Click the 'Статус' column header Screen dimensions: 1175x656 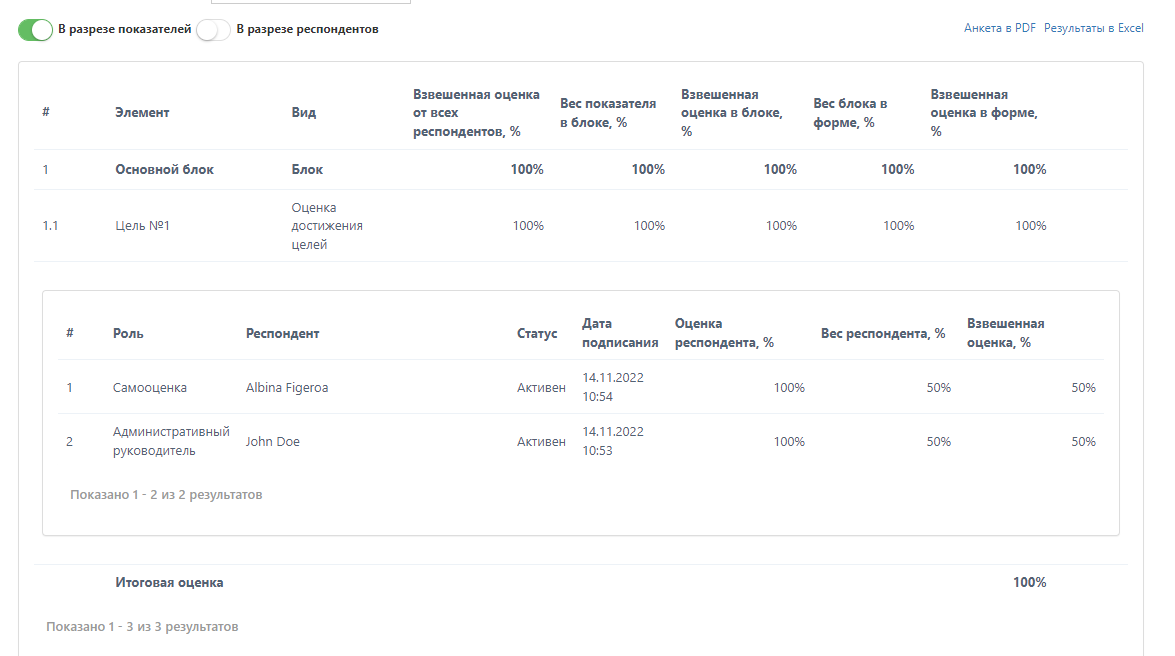(537, 334)
